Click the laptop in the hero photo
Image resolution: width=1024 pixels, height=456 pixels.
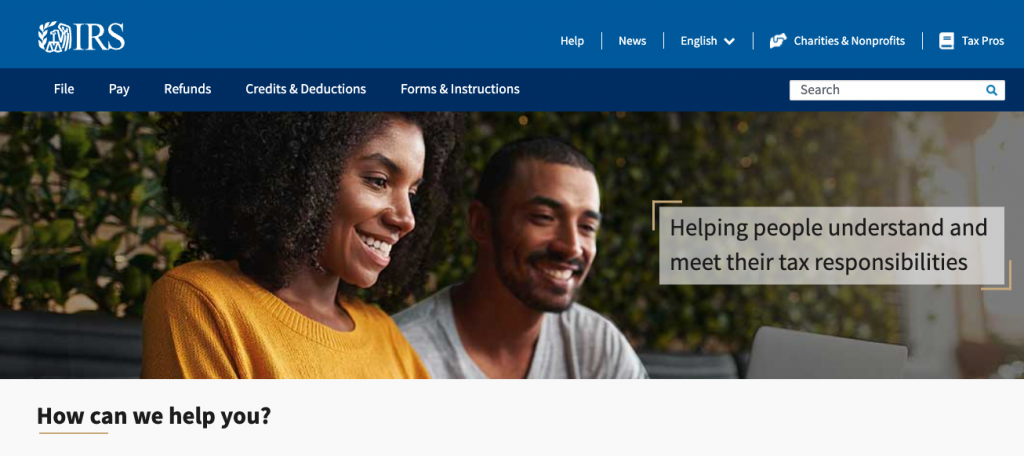click(x=826, y=353)
